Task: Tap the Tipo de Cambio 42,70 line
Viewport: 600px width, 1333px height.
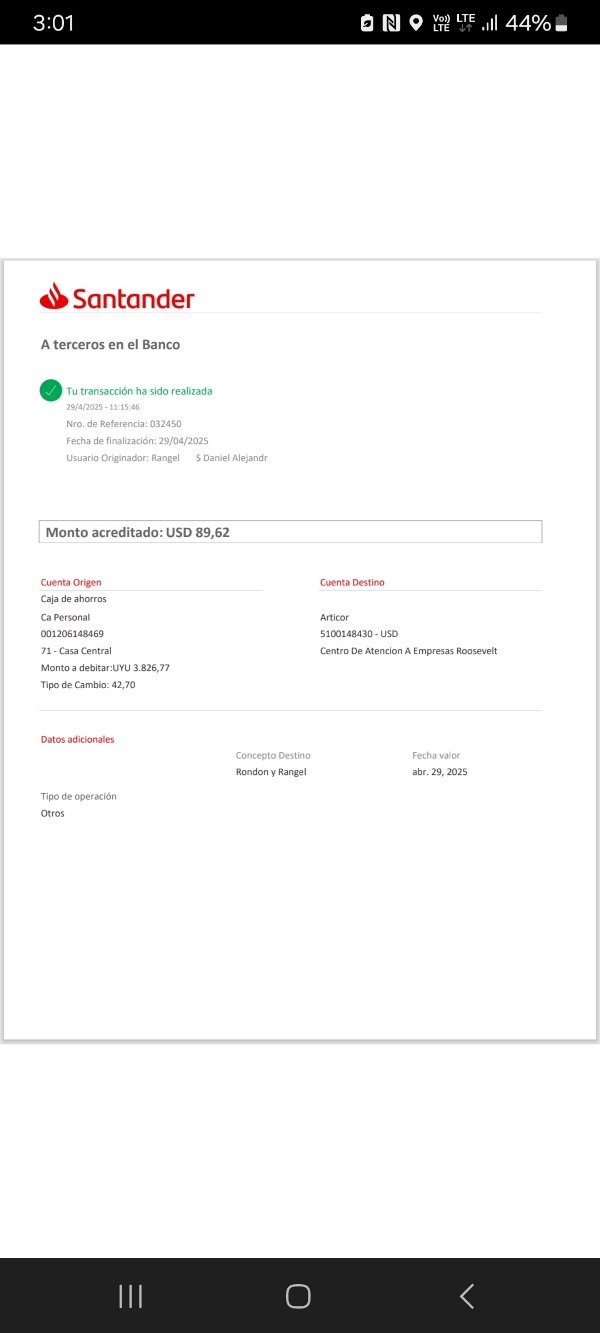Action: [88, 685]
